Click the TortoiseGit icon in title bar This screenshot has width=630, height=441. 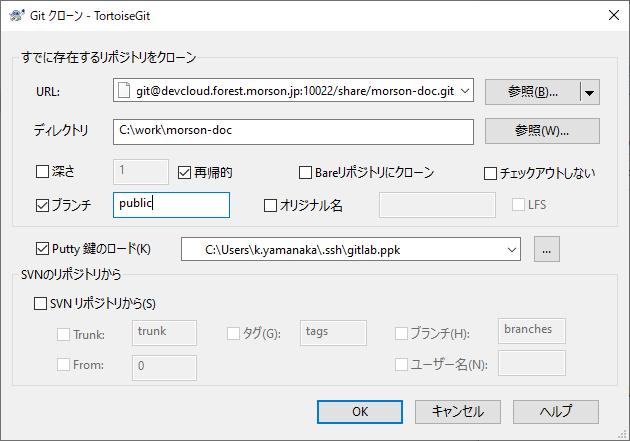click(x=15, y=15)
